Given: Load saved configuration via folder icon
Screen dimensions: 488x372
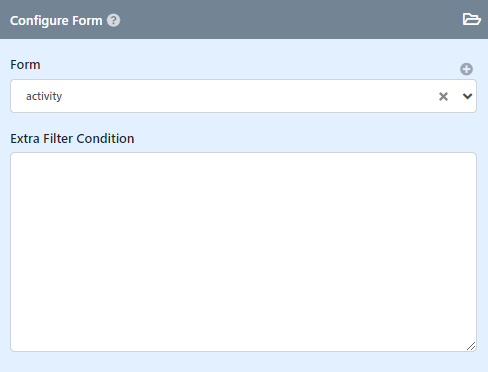Looking at the screenshot, I should pos(472,19).
